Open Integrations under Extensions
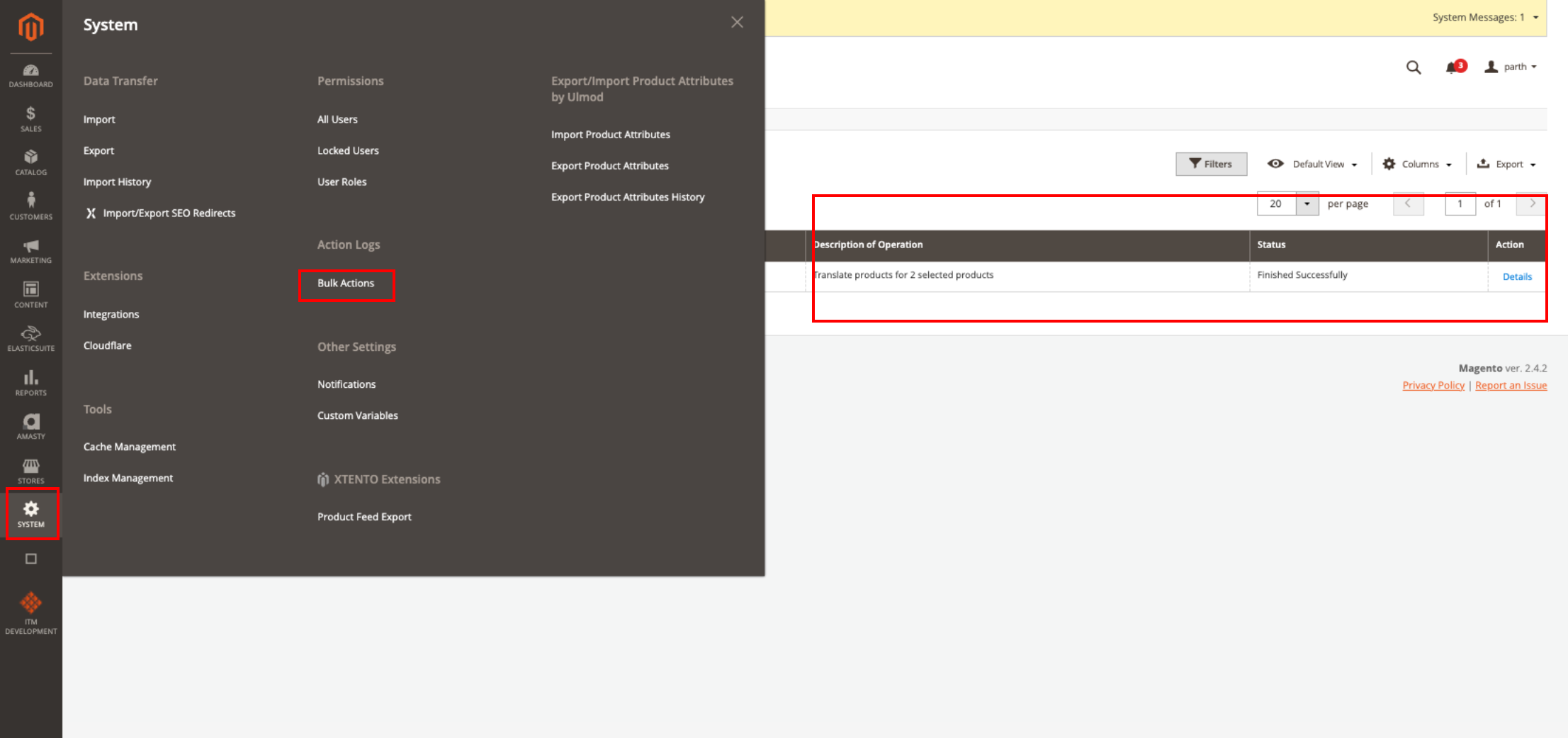Screen dimensions: 1568x738 pyautogui.click(x=111, y=315)
